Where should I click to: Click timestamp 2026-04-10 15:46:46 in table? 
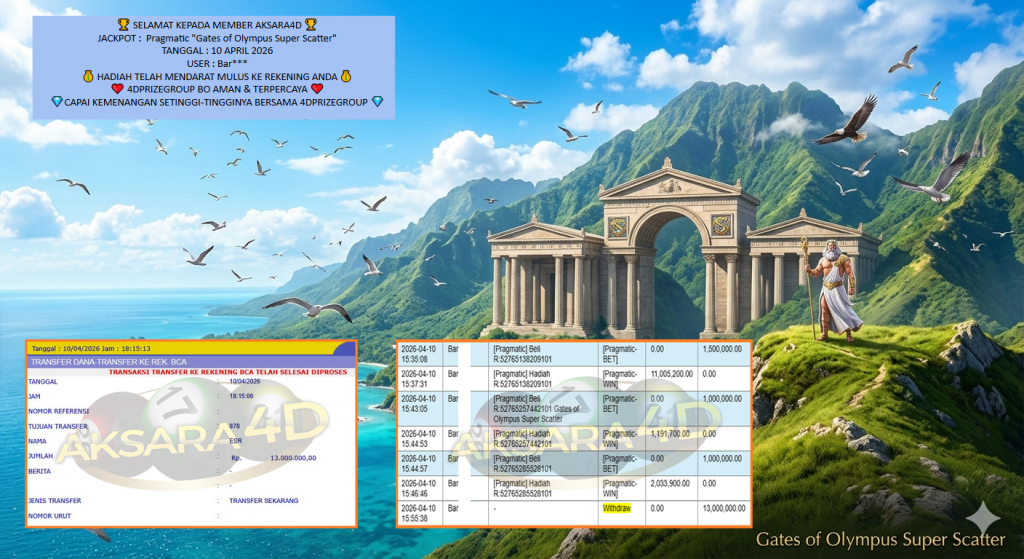419,488
